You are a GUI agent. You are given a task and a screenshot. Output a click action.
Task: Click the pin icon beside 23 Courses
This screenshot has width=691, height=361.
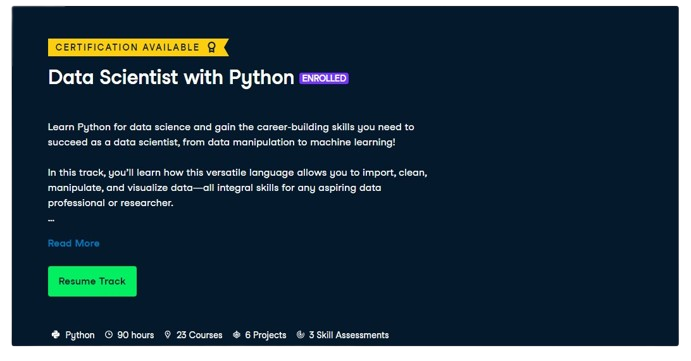(x=167, y=335)
